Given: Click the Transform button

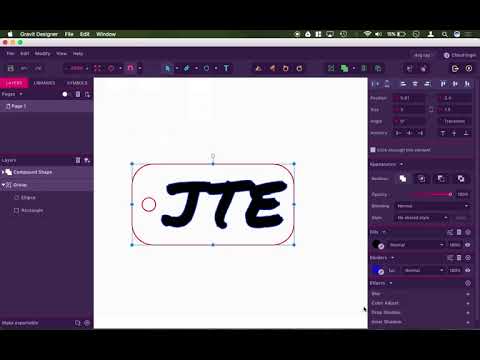Looking at the screenshot, I should (x=454, y=121).
